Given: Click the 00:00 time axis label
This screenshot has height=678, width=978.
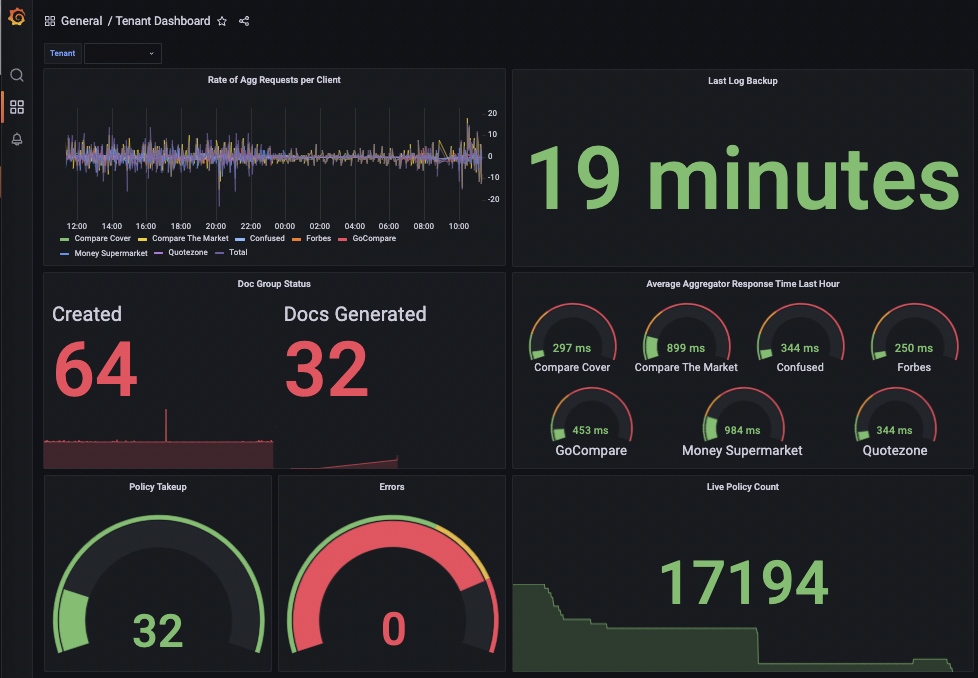Looking at the screenshot, I should [285, 226].
